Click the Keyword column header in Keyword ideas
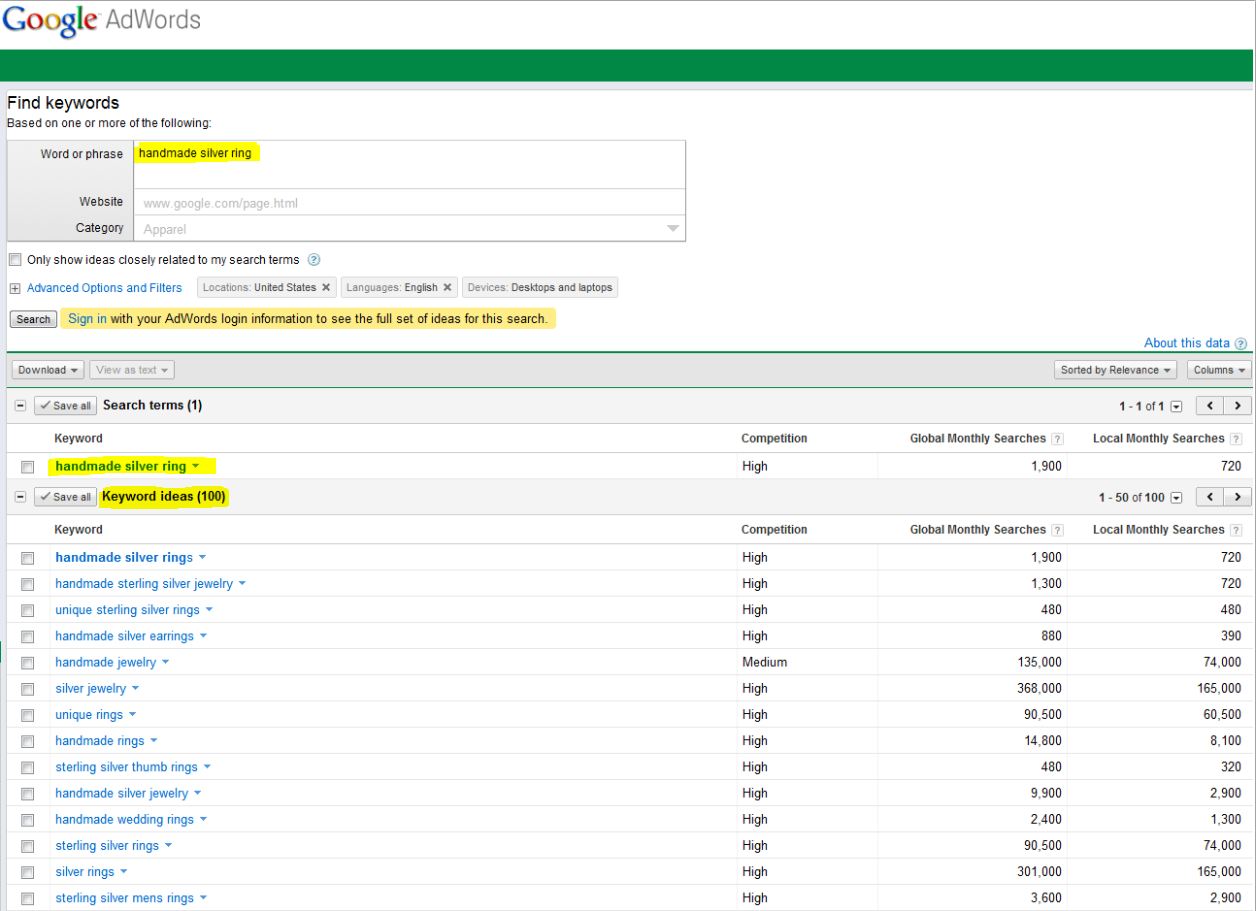 click(79, 530)
